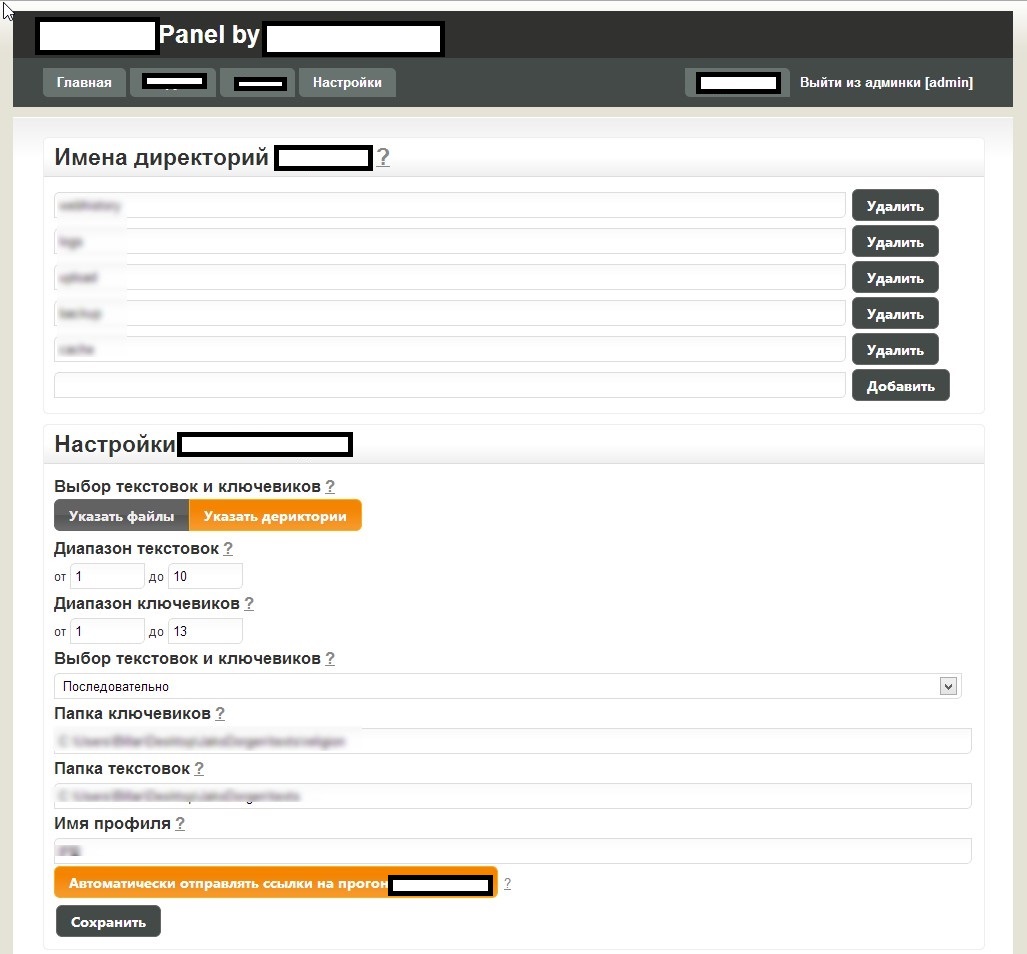1027x954 pixels.
Task: Delete the first directory with Удалить
Action: point(894,206)
